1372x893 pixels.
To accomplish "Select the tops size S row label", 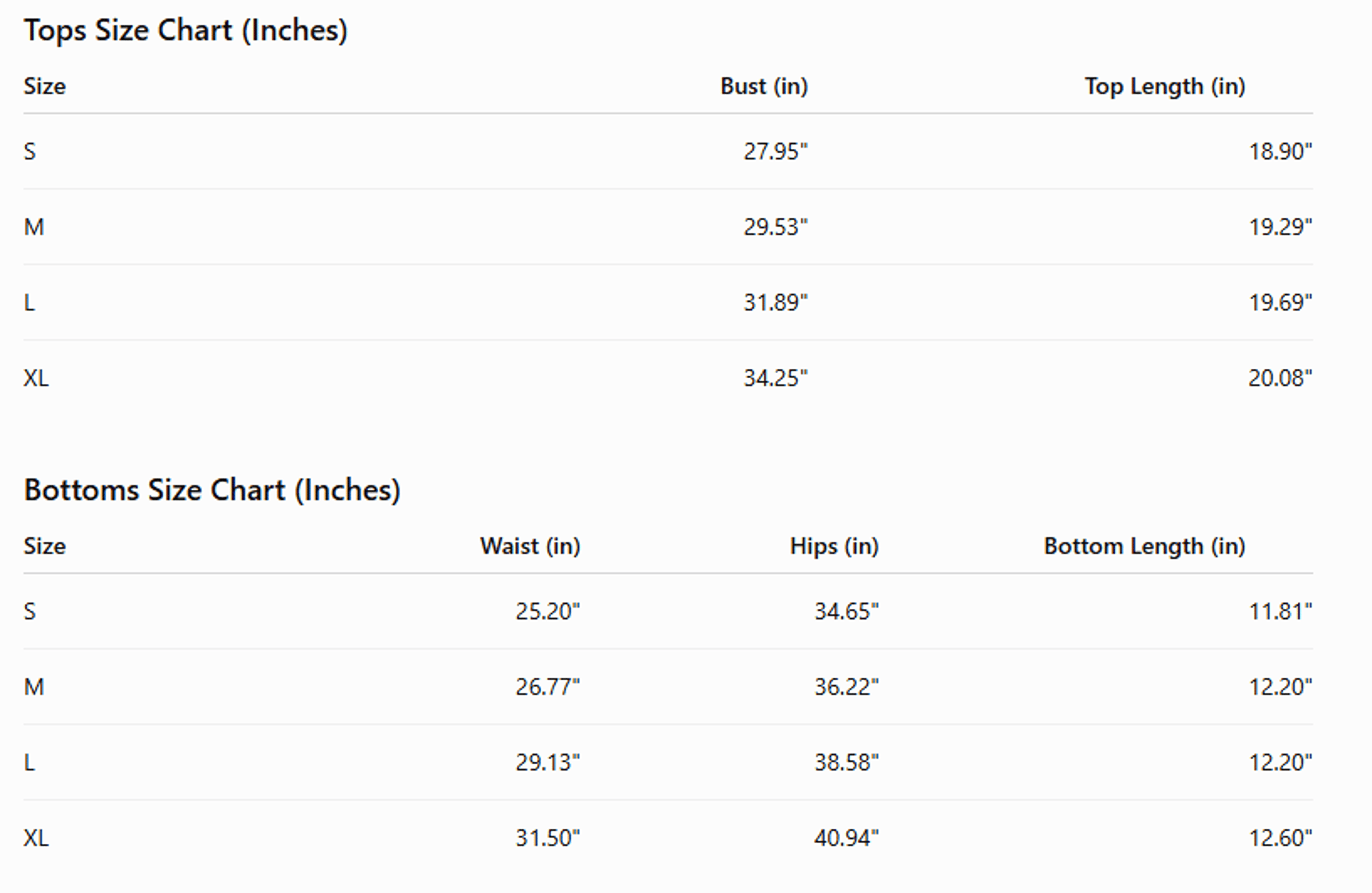I will [x=30, y=151].
